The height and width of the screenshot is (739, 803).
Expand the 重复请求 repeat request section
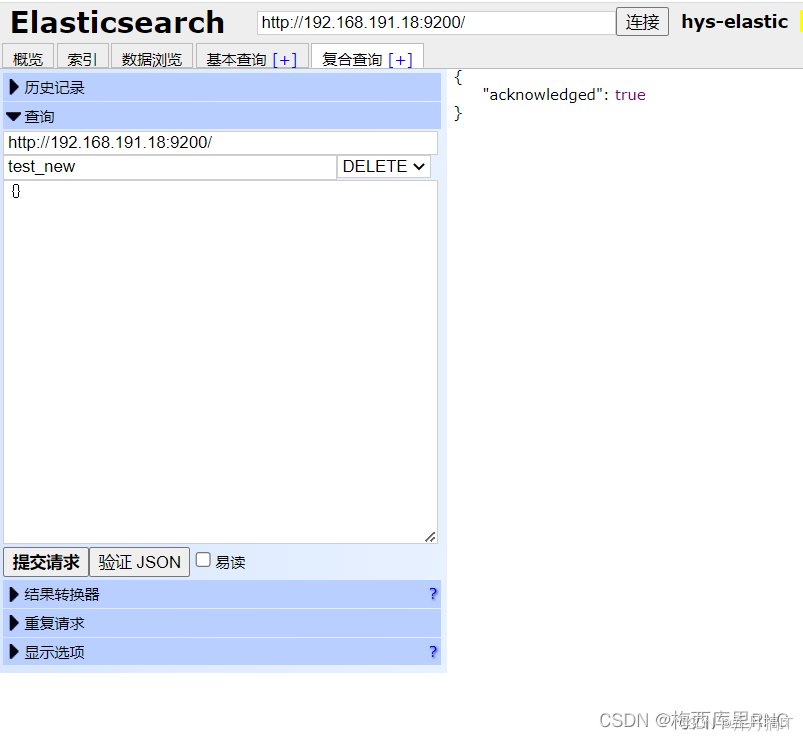pyautogui.click(x=222, y=623)
